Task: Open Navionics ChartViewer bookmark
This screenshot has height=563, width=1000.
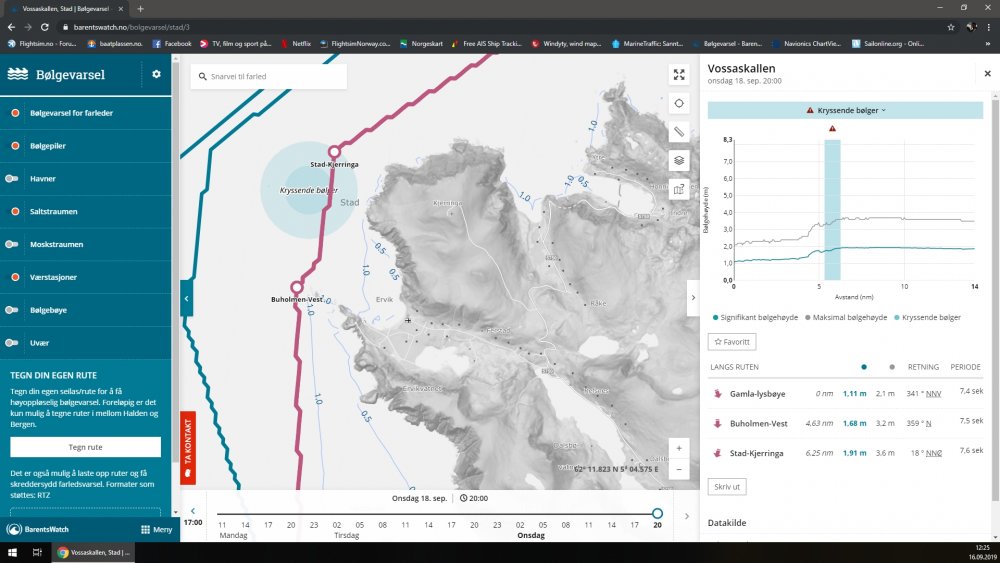Action: click(807, 44)
